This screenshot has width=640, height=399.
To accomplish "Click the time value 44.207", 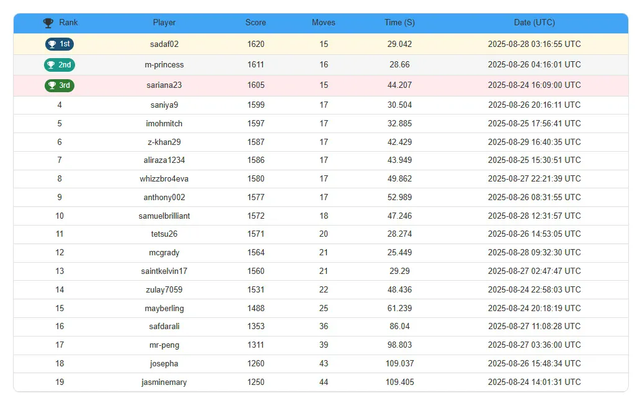I will (x=400, y=85).
